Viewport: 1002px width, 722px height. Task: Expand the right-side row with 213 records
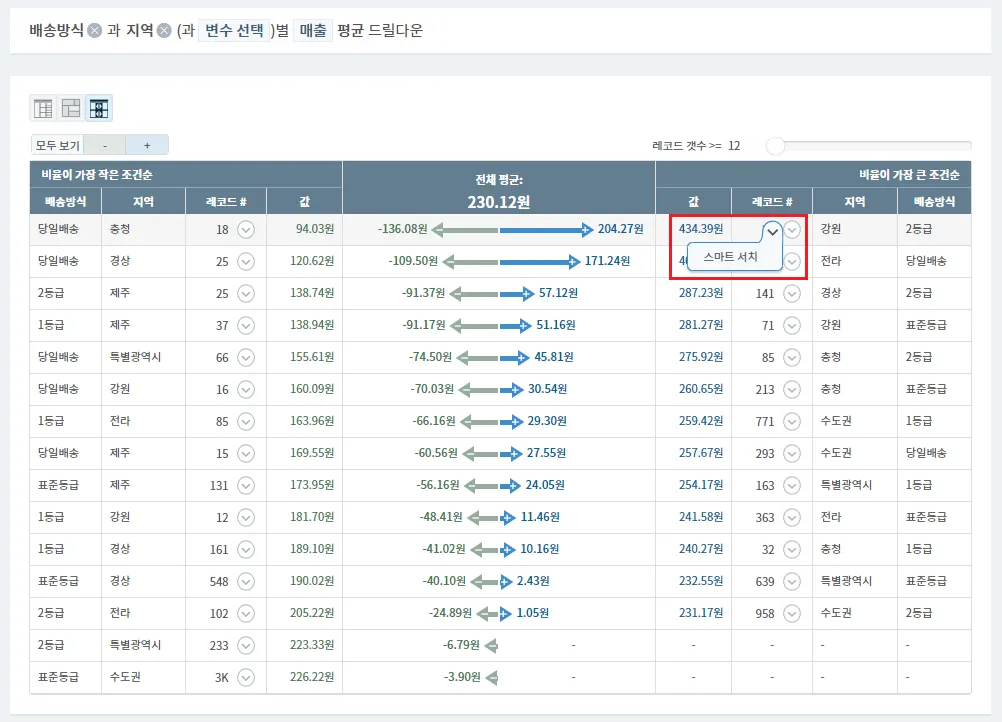pyautogui.click(x=792, y=389)
